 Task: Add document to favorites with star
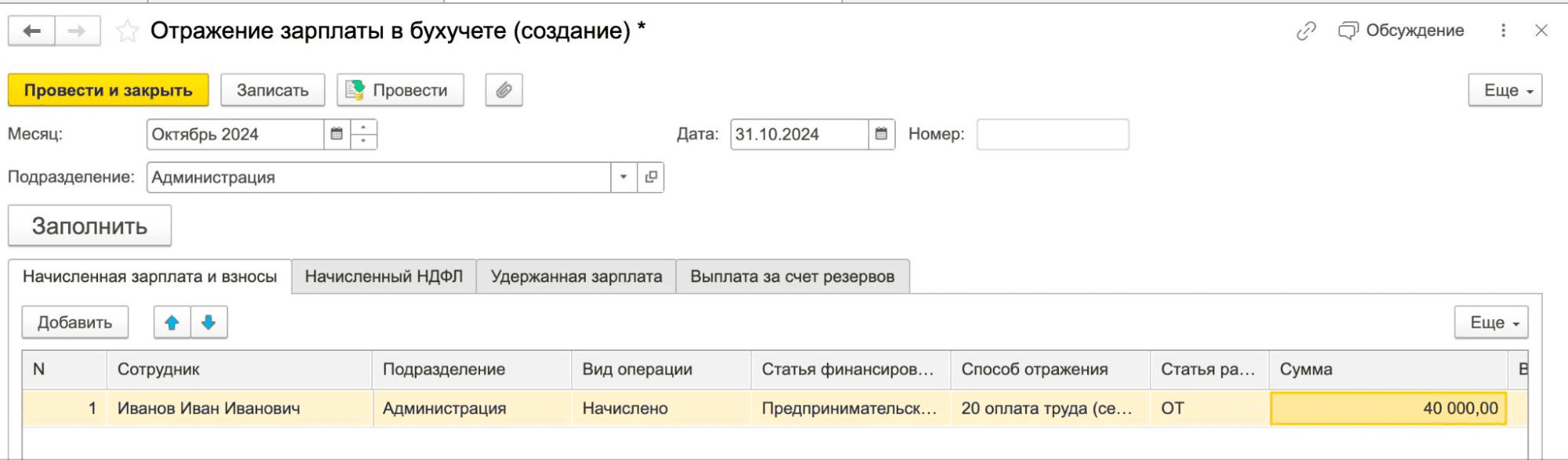coord(127,31)
